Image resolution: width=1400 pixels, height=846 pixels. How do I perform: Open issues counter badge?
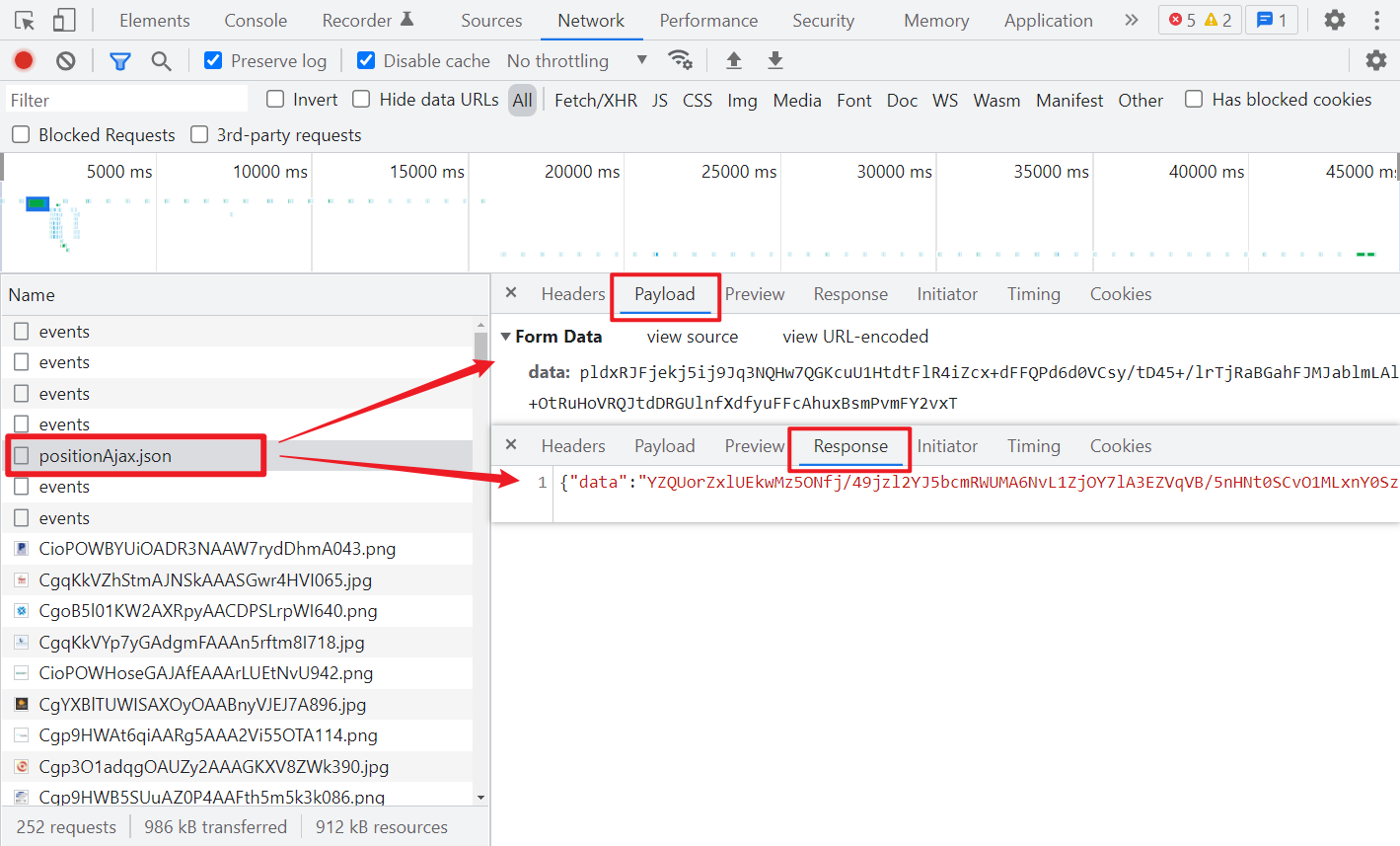point(1272,20)
